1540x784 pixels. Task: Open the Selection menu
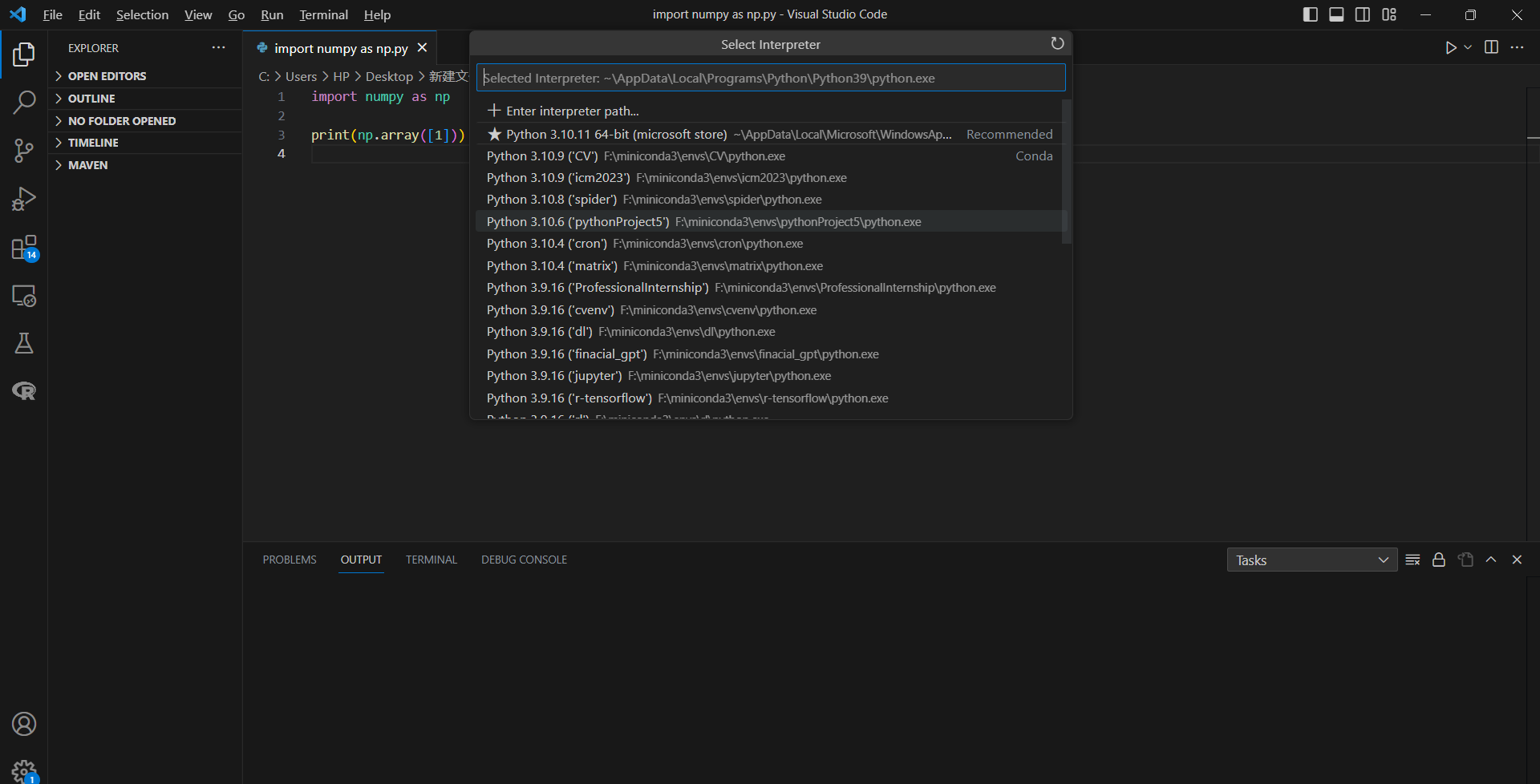point(142,14)
